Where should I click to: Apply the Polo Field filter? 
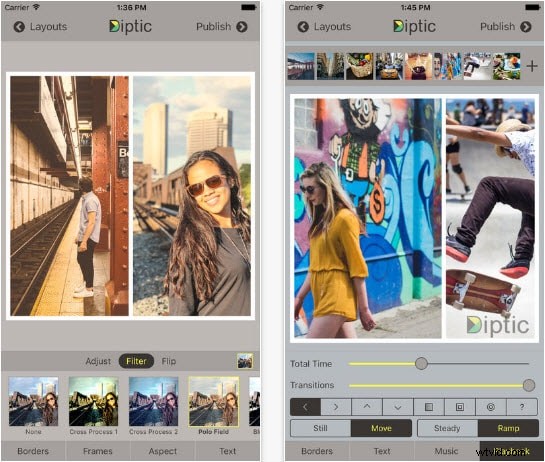213,402
